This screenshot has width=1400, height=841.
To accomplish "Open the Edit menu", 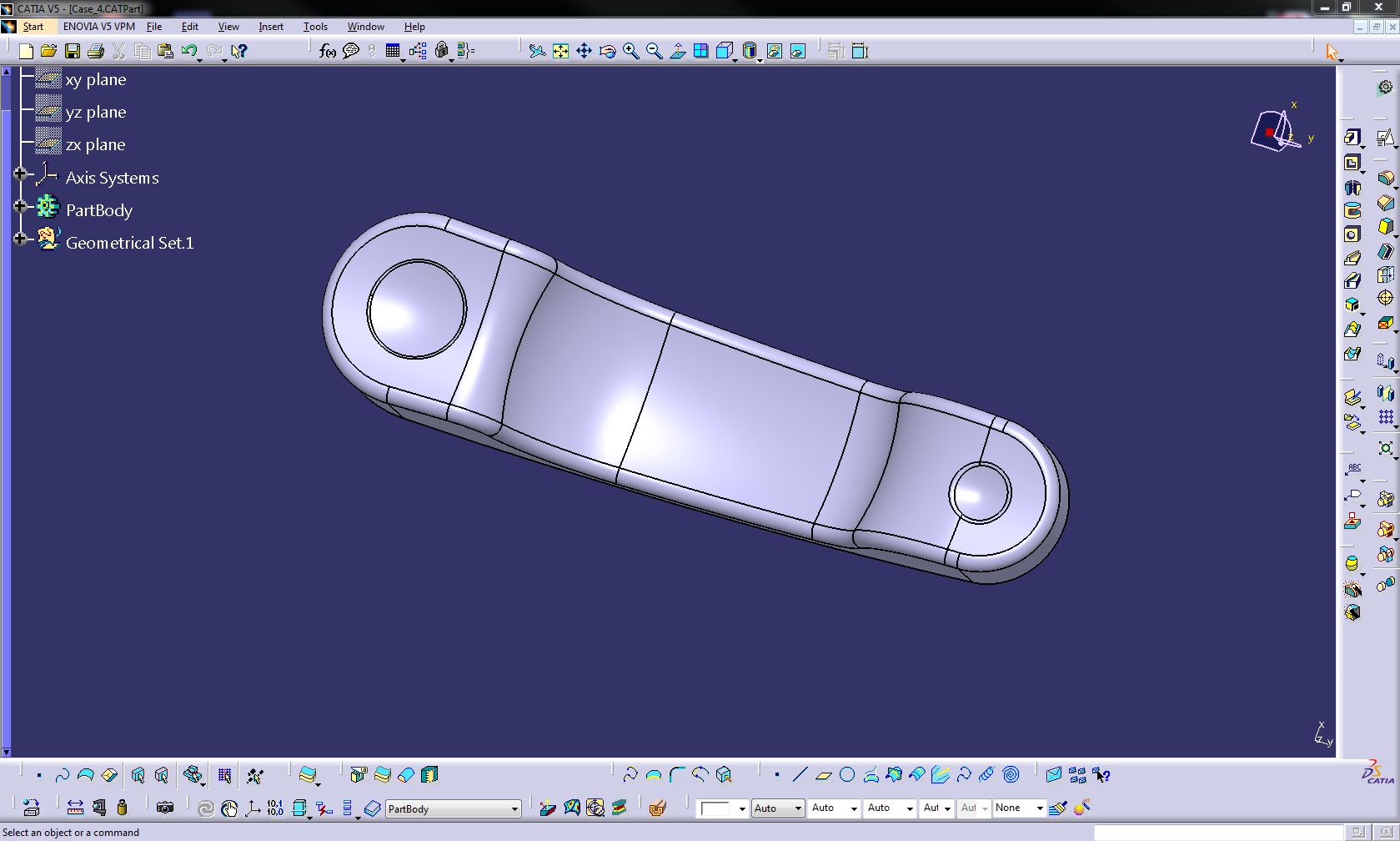I will [190, 27].
